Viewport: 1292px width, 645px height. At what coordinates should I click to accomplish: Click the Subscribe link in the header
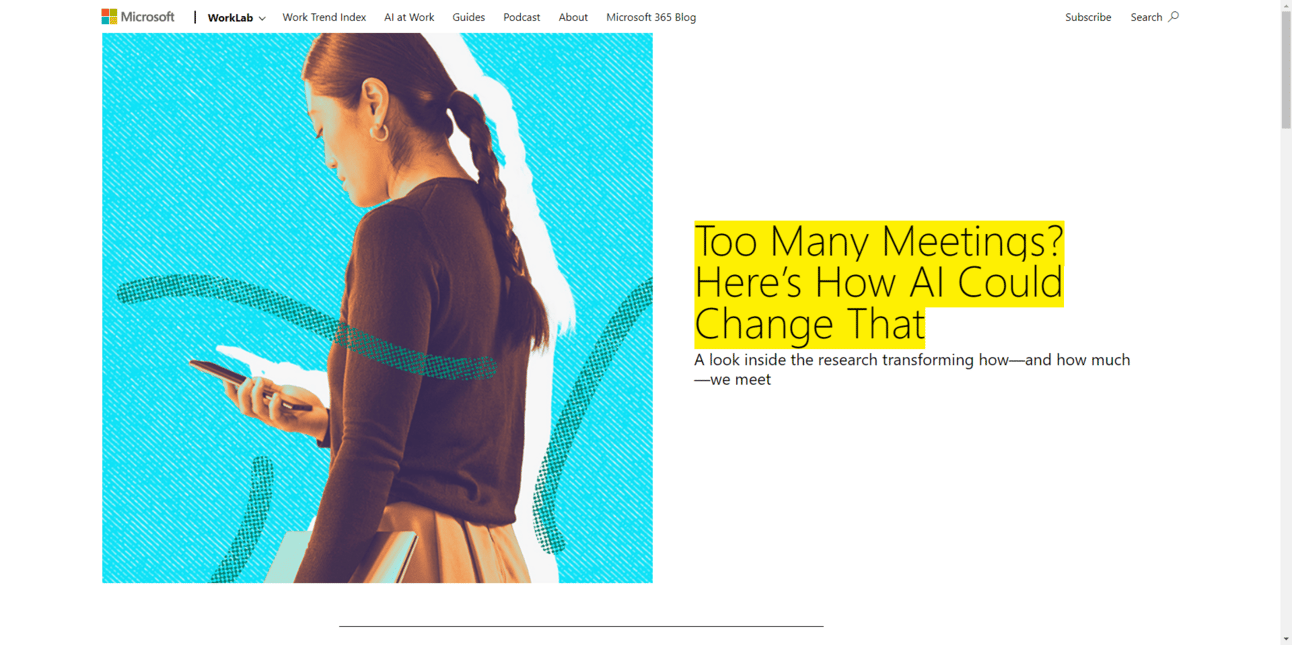click(1088, 17)
